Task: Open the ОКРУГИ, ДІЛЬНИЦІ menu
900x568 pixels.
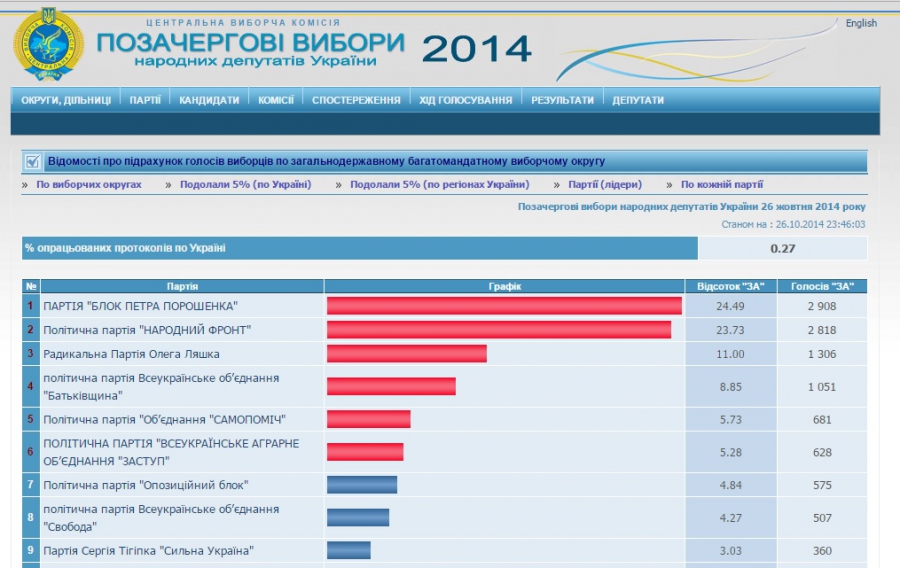Action: coord(66,100)
